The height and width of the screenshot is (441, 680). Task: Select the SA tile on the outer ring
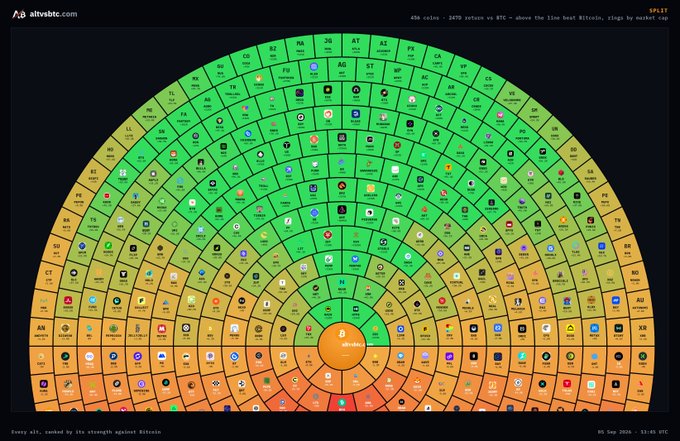point(590,174)
